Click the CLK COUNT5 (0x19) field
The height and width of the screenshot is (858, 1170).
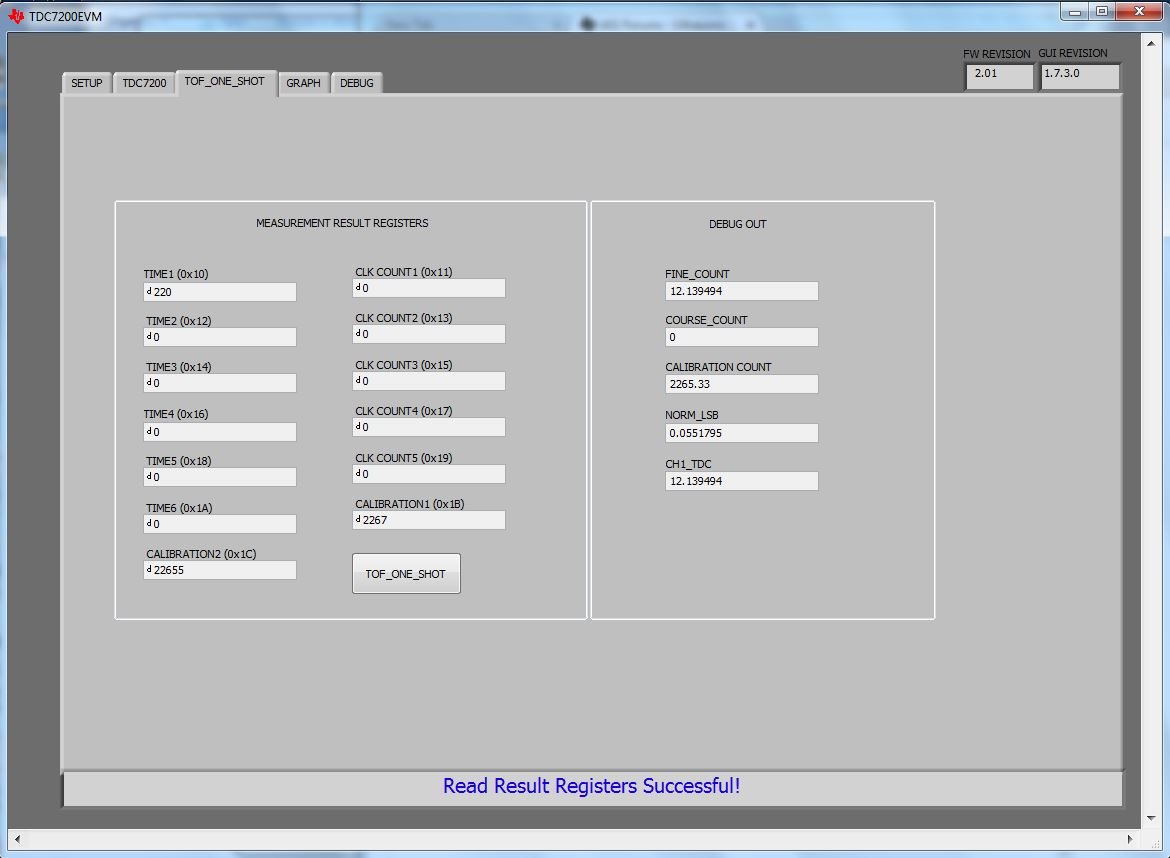click(428, 474)
